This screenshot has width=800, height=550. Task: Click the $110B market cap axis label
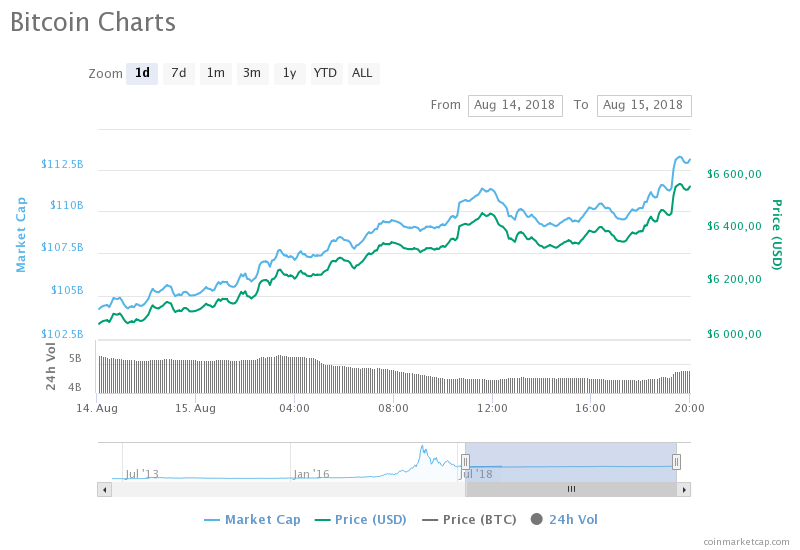[66, 205]
